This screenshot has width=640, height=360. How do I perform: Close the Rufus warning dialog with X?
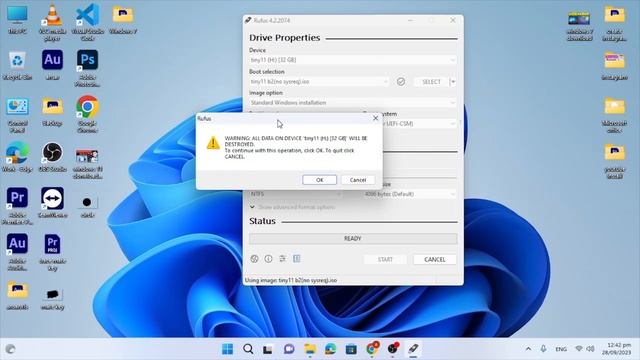tap(376, 118)
